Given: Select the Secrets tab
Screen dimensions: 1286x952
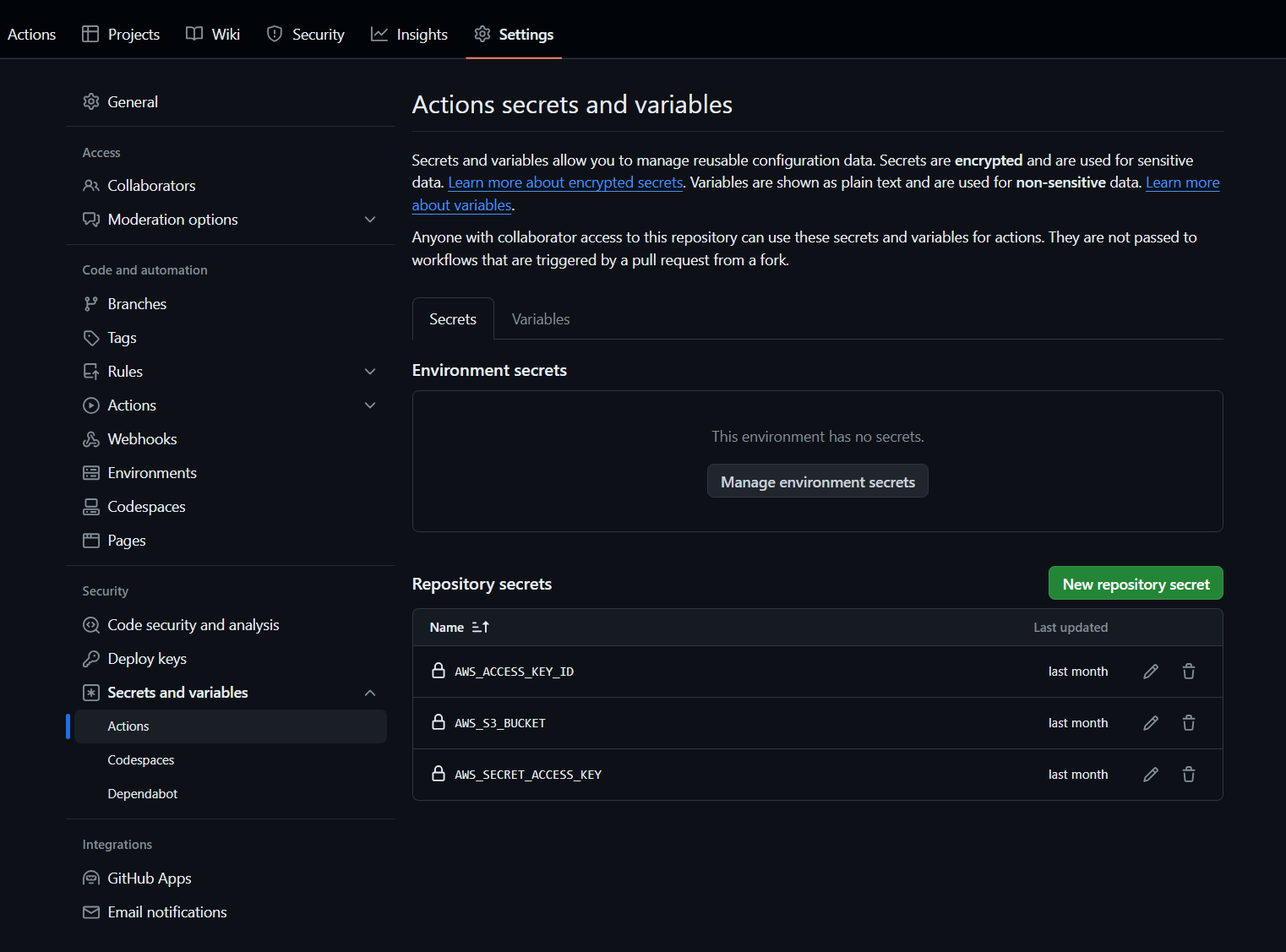Looking at the screenshot, I should (453, 319).
